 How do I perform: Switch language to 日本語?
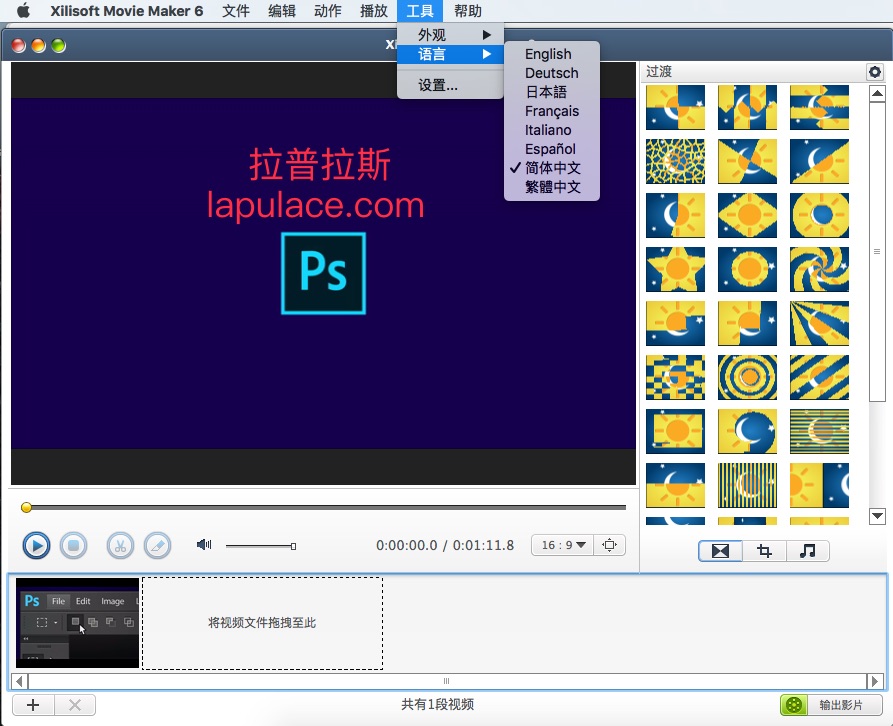[552, 92]
